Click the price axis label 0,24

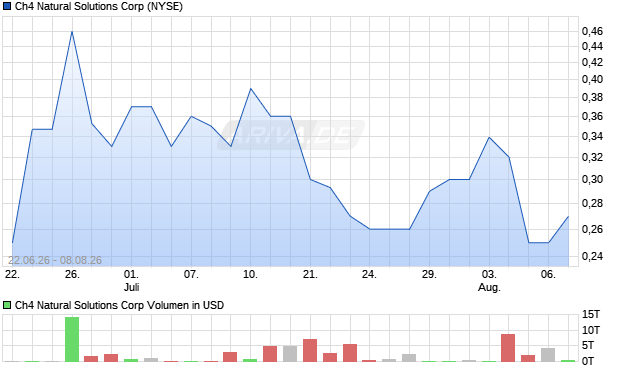(592, 256)
